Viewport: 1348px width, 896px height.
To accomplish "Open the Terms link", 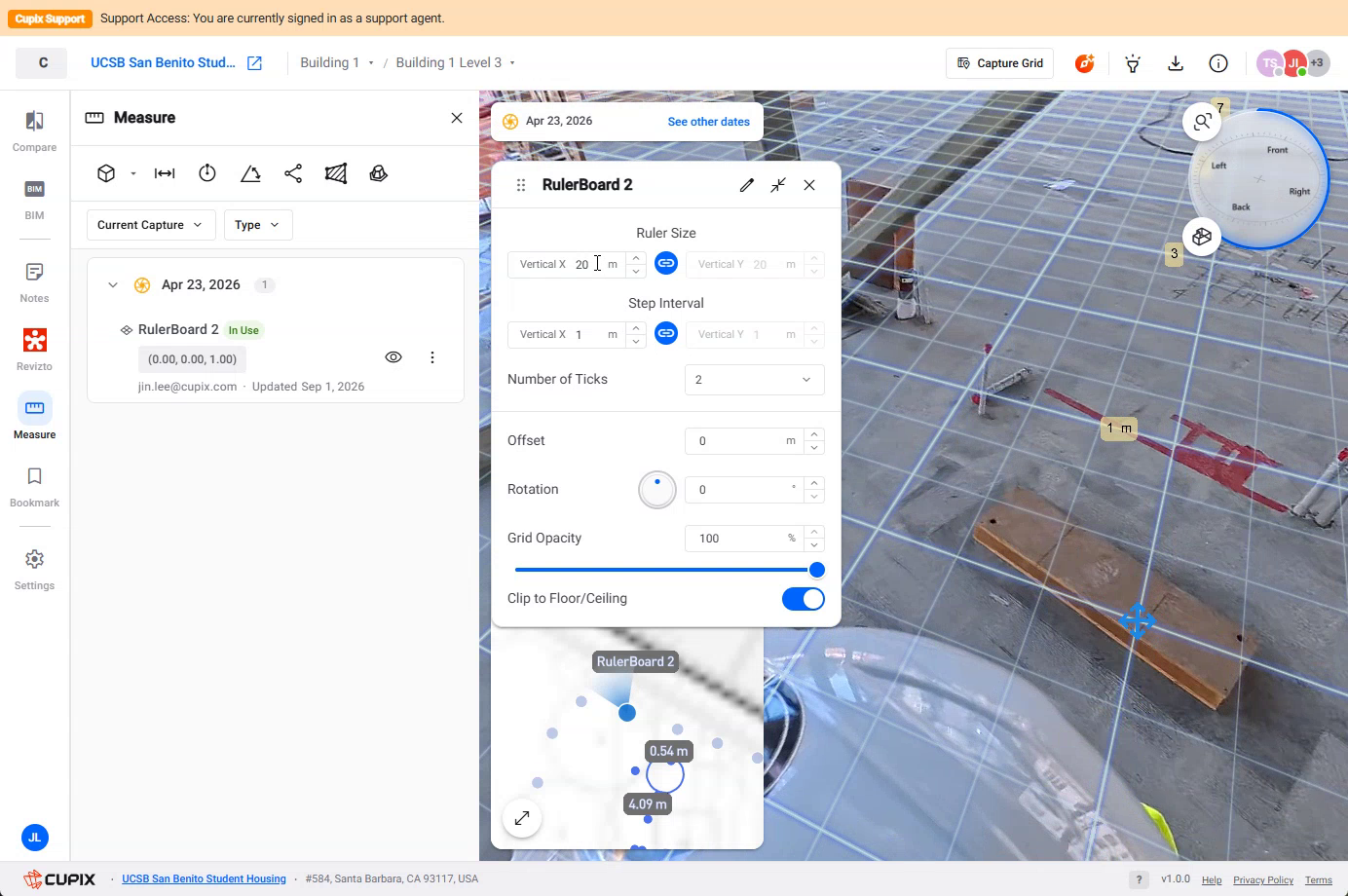I will [1319, 880].
